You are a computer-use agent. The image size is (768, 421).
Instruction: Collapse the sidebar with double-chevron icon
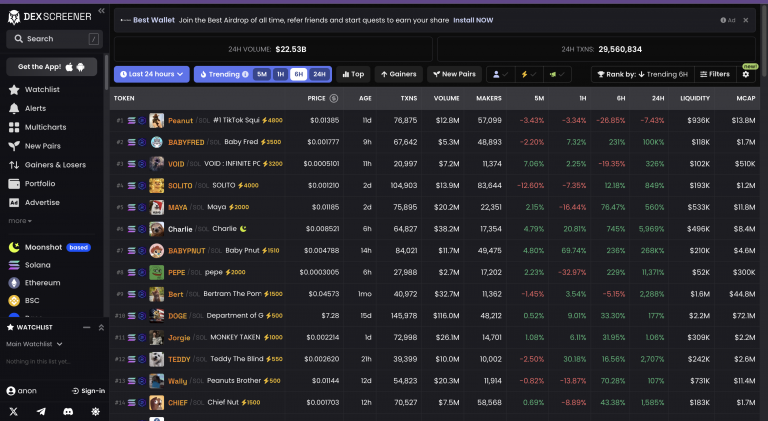(100, 12)
